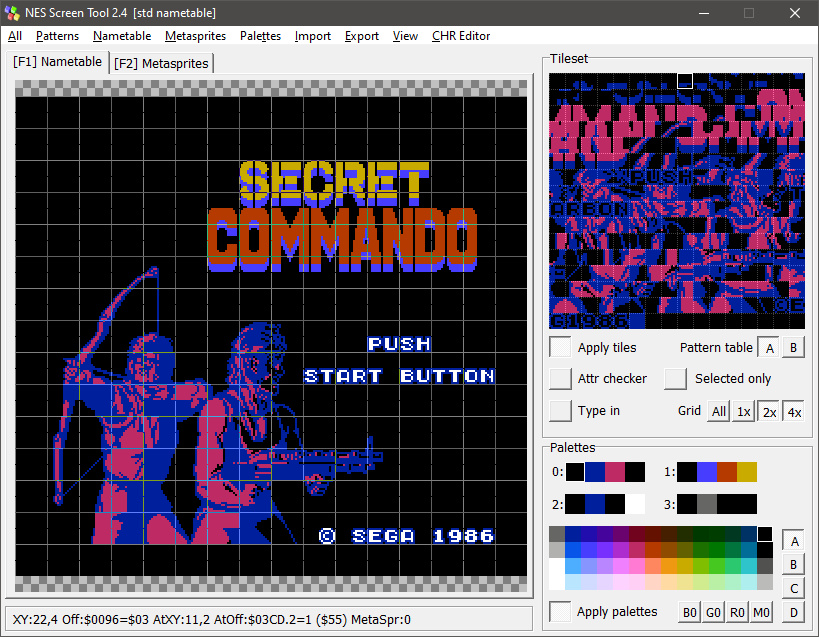Screen dimensions: 819x637
Task: Select palette 0 dark blue color
Action: point(595,472)
